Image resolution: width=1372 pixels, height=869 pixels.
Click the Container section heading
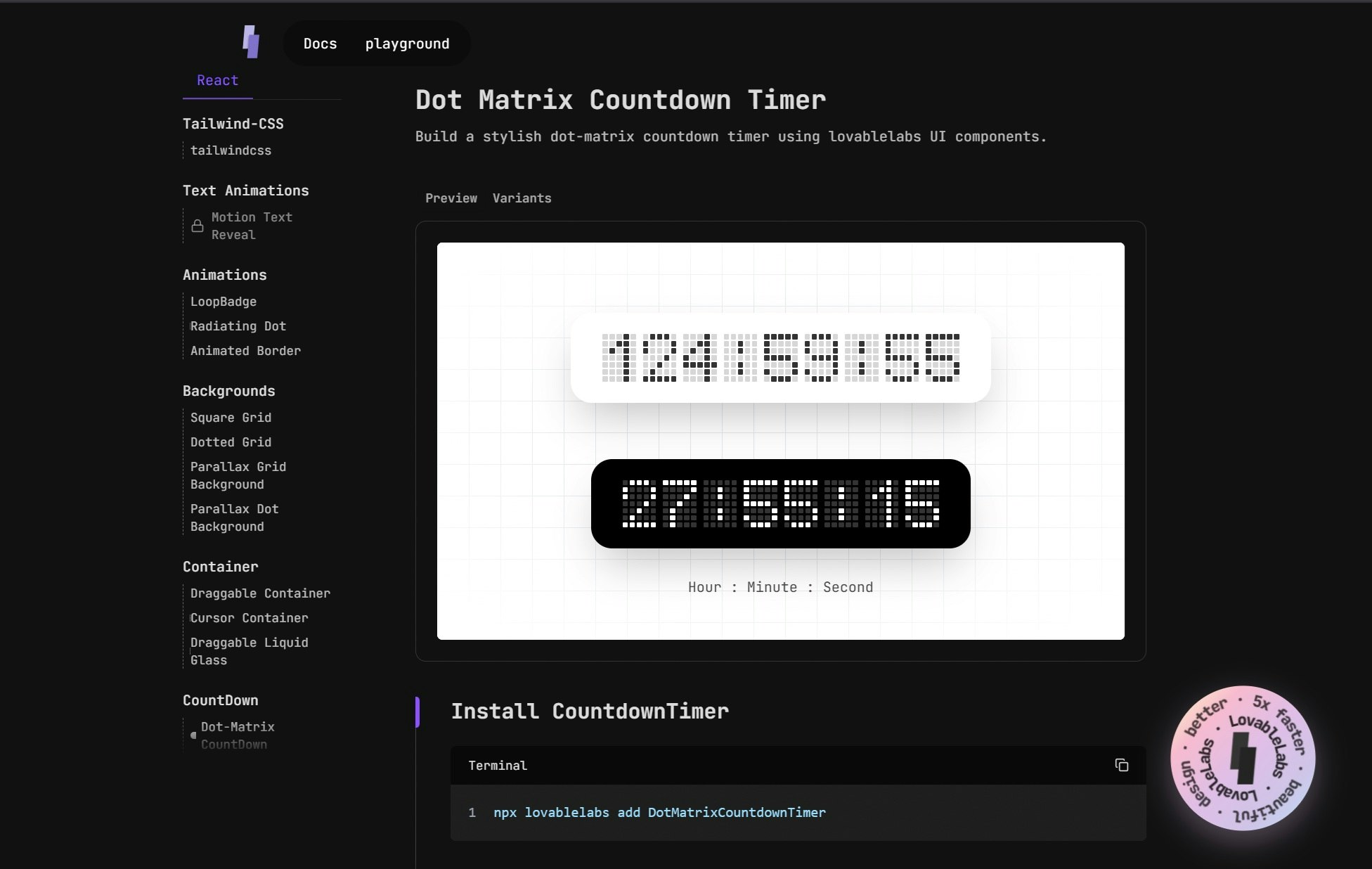[221, 567]
